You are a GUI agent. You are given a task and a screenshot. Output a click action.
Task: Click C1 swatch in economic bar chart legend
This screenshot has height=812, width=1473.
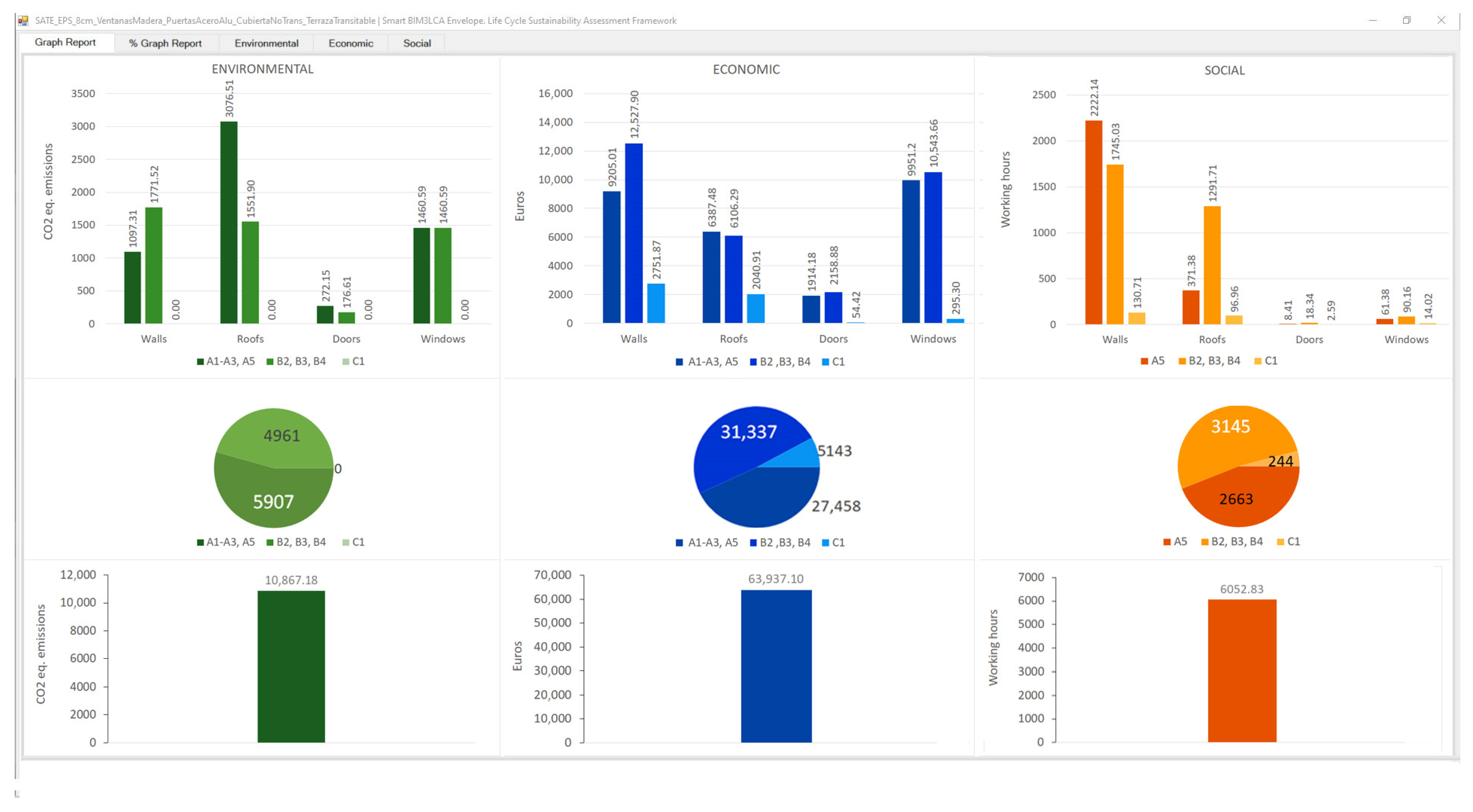coord(825,362)
